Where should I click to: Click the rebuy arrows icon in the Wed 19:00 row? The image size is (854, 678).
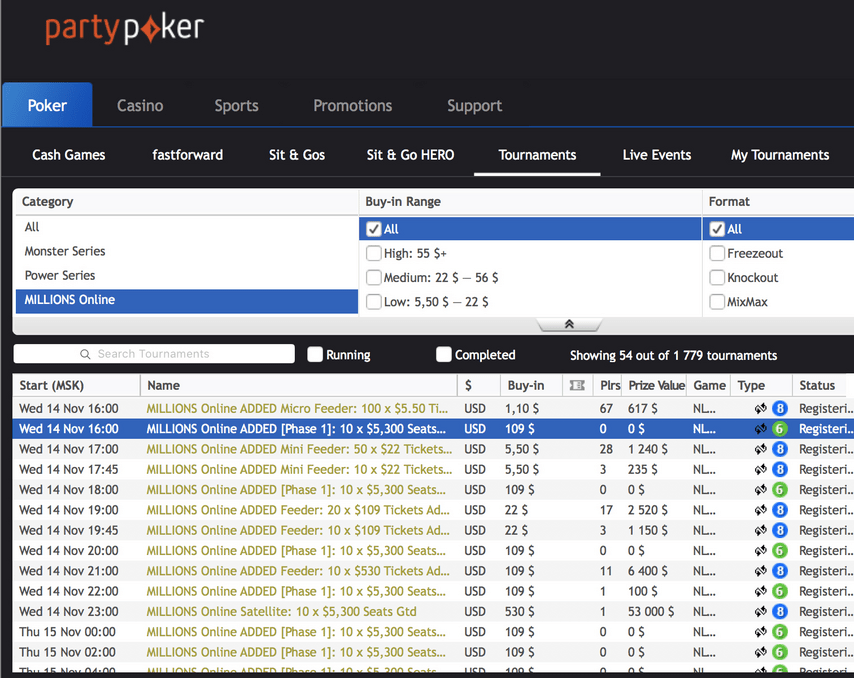pos(760,510)
